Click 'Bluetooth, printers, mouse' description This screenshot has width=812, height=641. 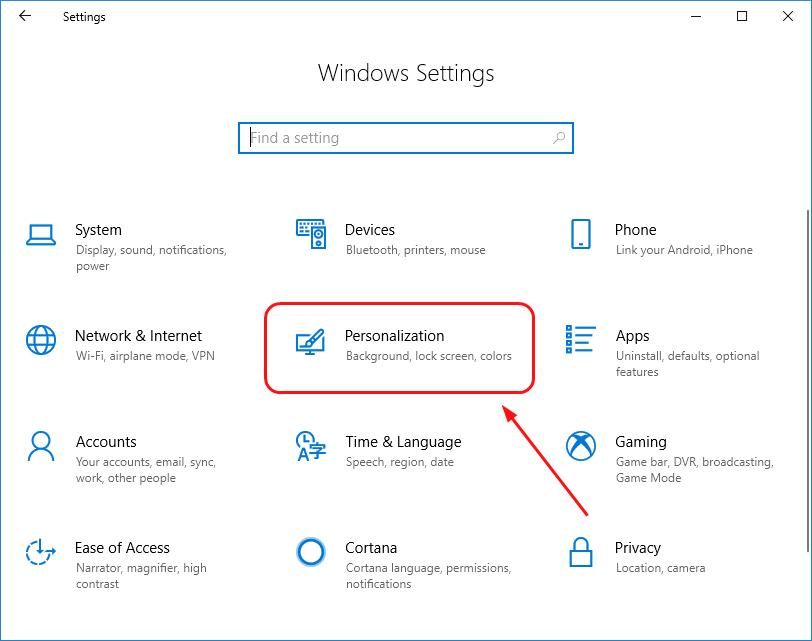pyautogui.click(x=415, y=250)
